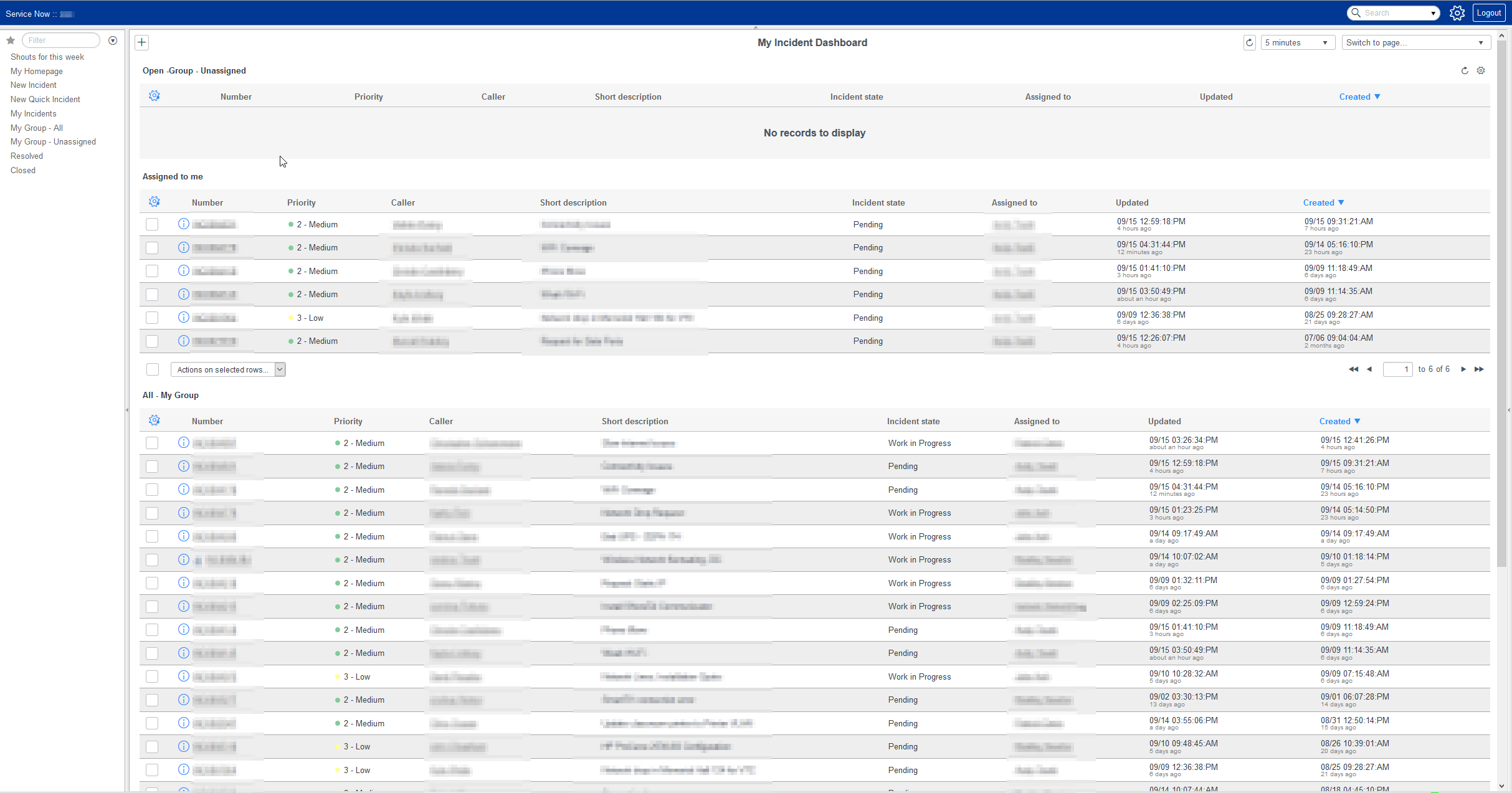Select My Group - Unassigned in the sidebar
This screenshot has height=793, width=1512.
(53, 141)
